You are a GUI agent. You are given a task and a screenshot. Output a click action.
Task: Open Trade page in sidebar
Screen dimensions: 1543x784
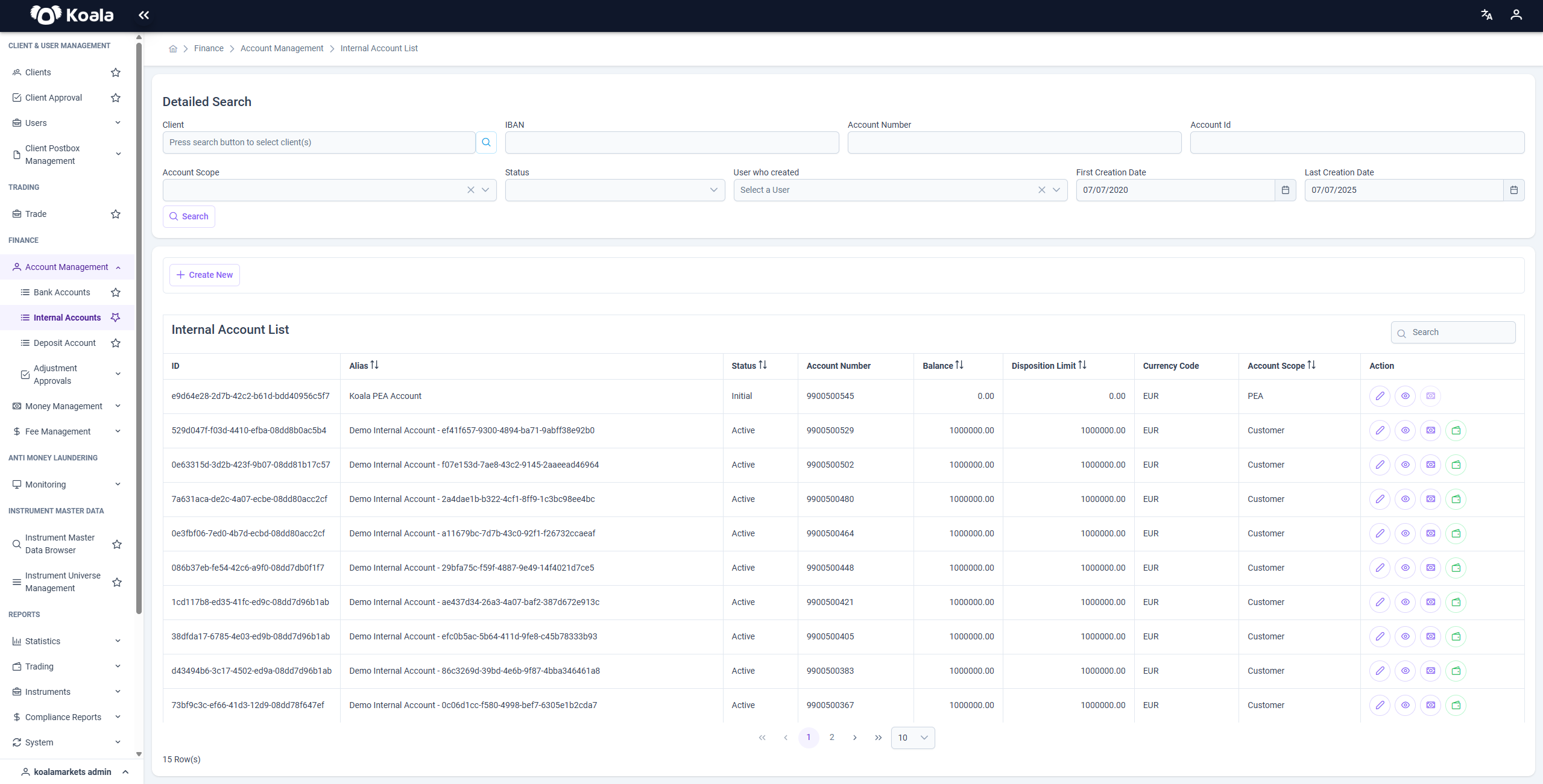click(36, 214)
